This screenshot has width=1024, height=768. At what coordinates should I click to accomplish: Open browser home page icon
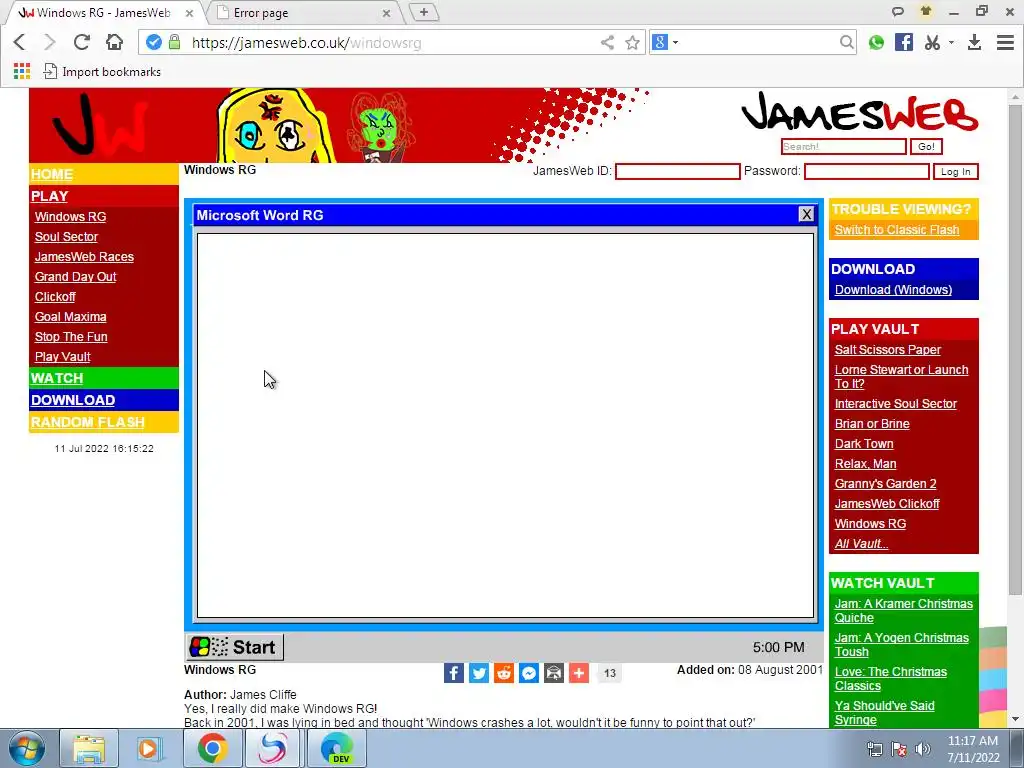114,42
